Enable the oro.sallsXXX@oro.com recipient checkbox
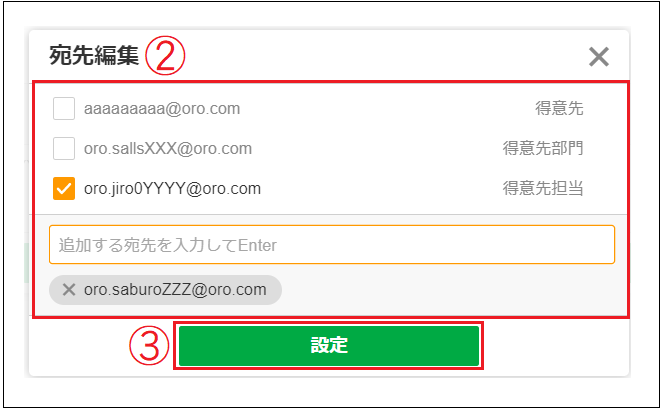The image size is (663, 411). [x=64, y=148]
